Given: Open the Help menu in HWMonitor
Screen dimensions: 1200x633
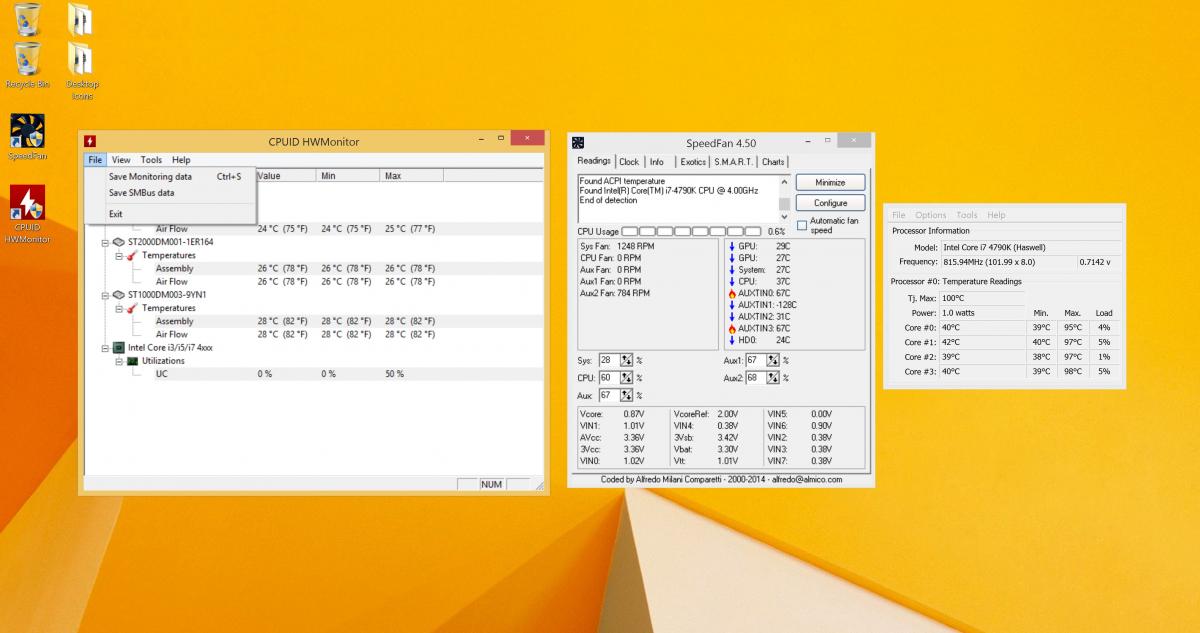Looking at the screenshot, I should click(181, 160).
